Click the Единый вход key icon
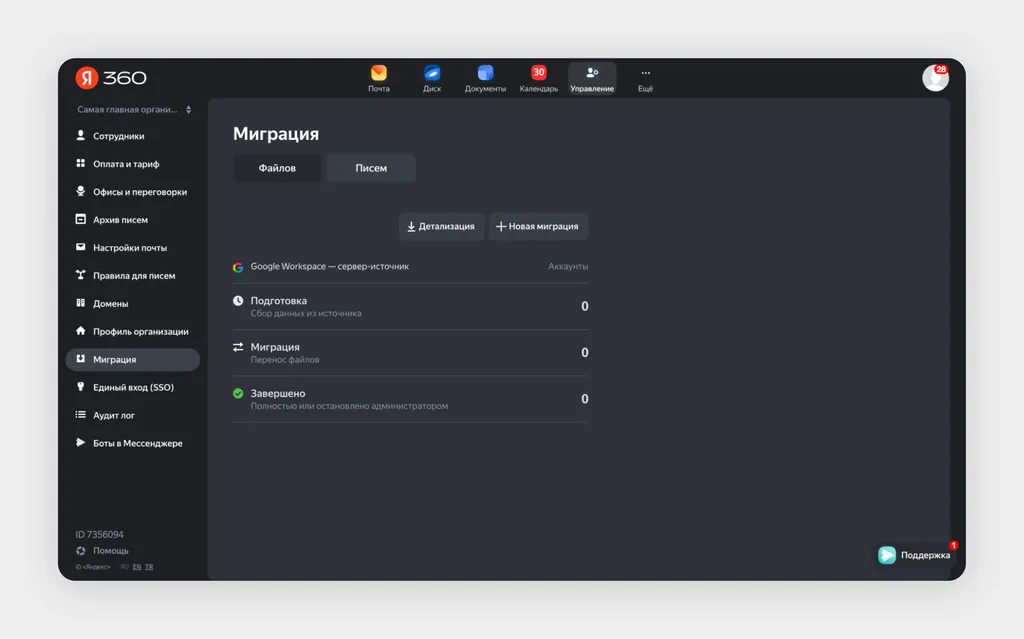Viewport: 1024px width, 639px height. (x=80, y=387)
